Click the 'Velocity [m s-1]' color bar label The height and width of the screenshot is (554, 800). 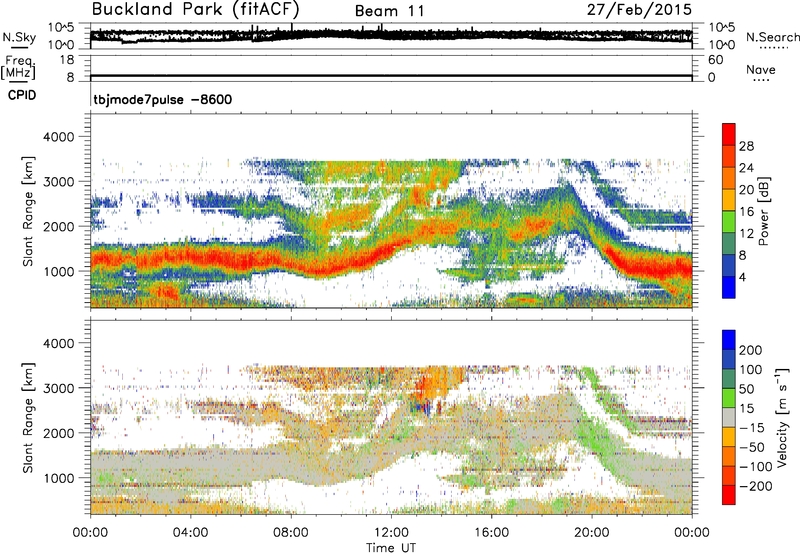(x=782, y=417)
